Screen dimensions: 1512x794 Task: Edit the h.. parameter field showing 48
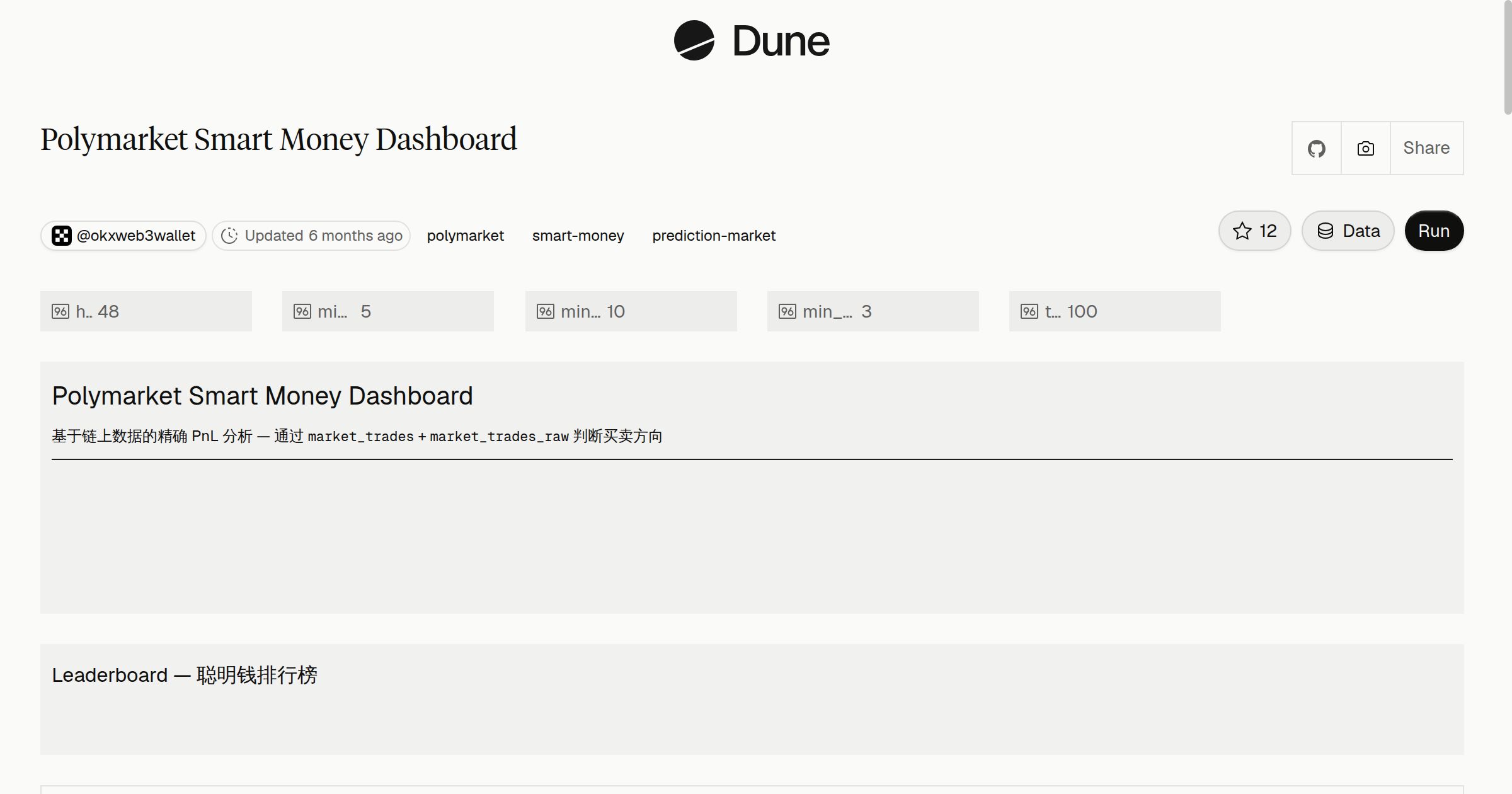click(x=146, y=311)
